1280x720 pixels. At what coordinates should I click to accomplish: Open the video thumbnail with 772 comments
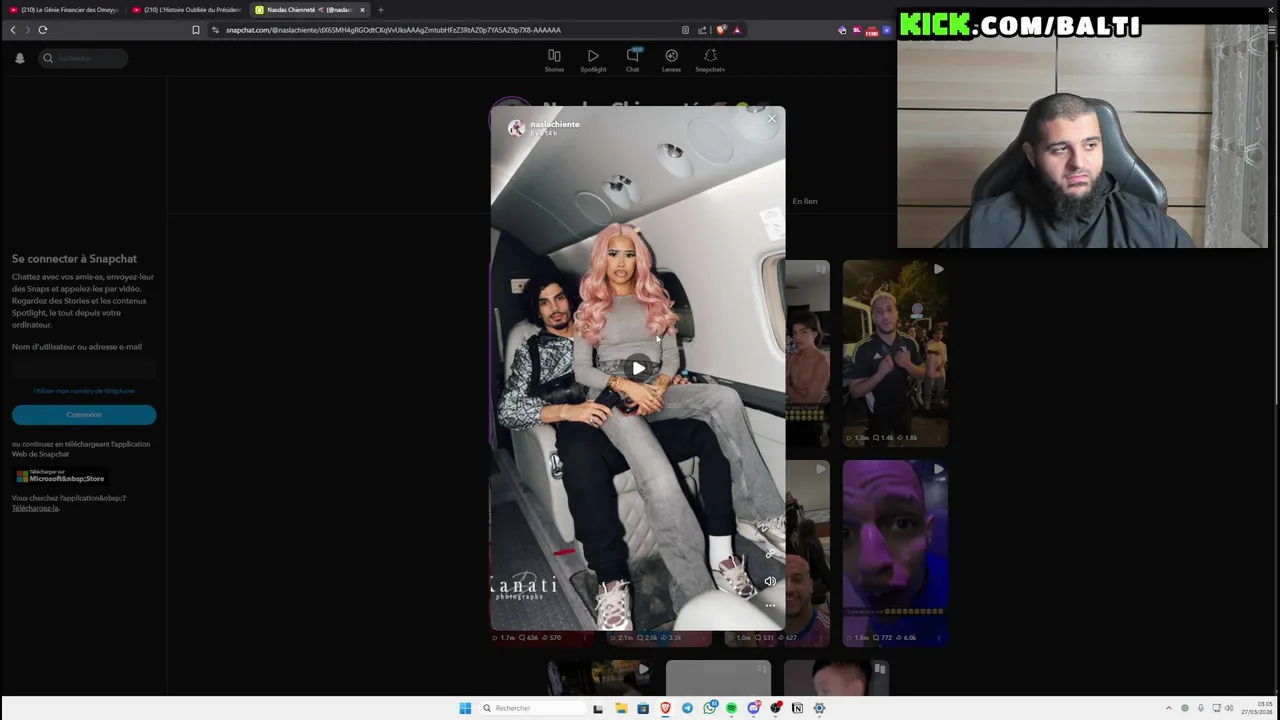[x=895, y=553]
